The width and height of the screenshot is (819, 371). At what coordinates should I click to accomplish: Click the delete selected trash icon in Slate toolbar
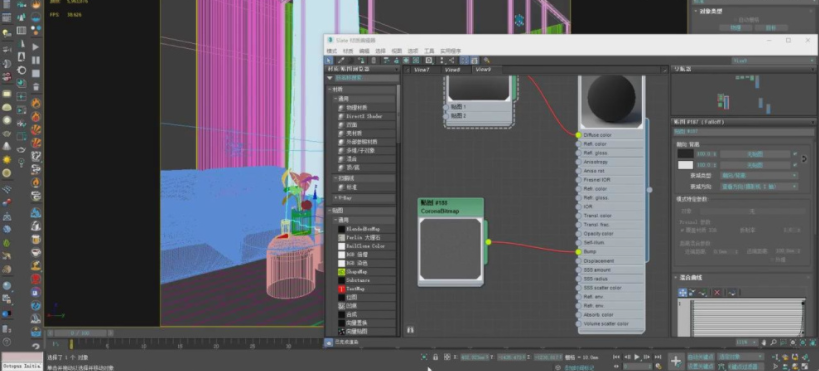(373, 61)
